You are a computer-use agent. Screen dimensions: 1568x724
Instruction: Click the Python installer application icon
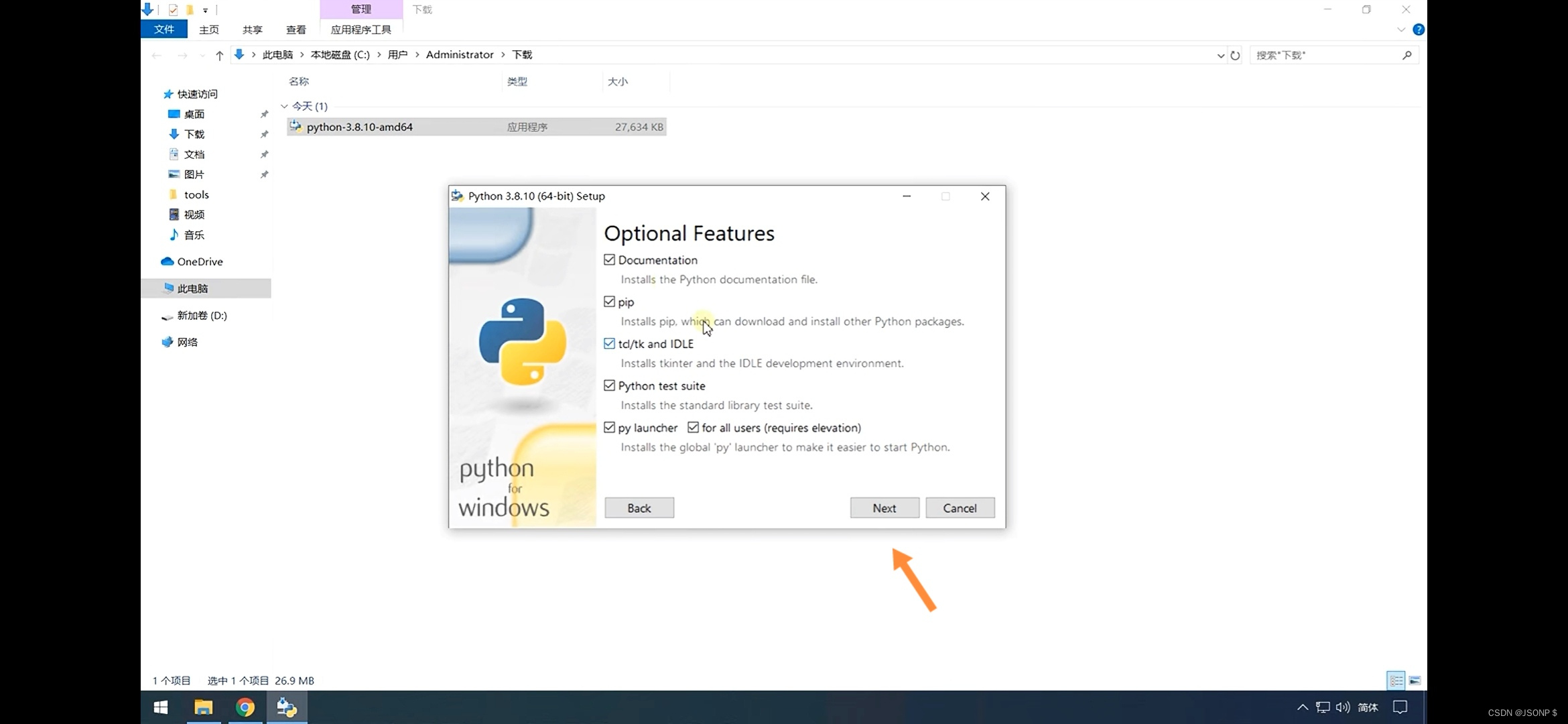point(294,126)
